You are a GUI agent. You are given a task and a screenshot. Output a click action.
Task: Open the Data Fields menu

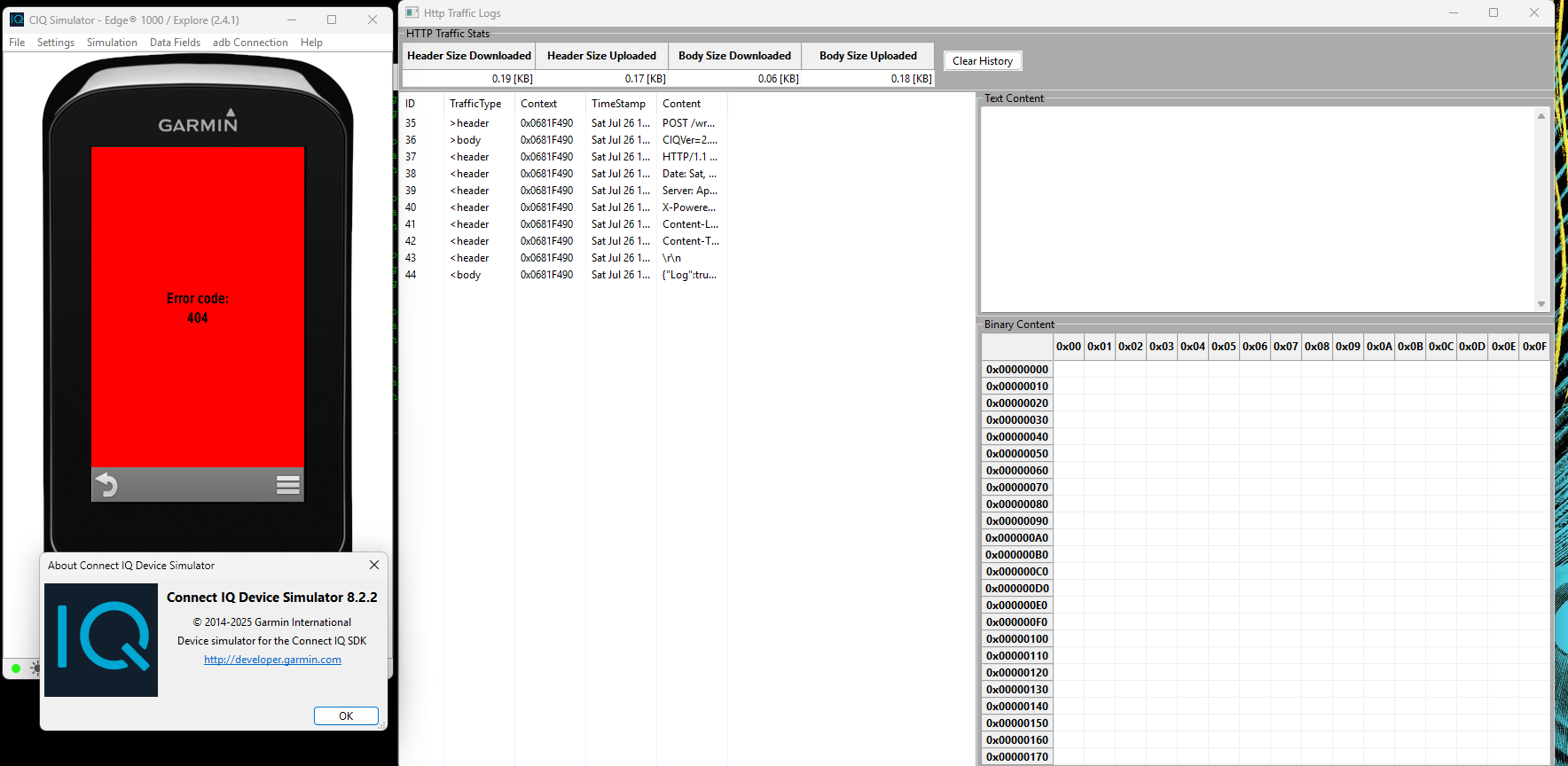pyautogui.click(x=175, y=43)
